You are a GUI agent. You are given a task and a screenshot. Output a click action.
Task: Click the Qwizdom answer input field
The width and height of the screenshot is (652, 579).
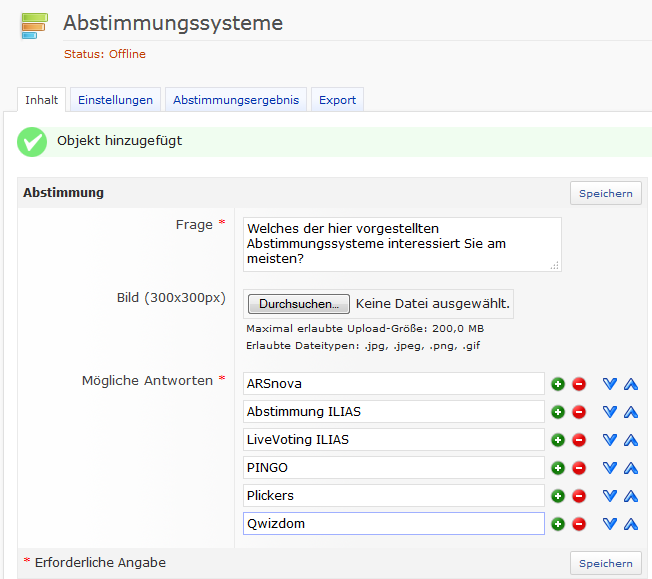click(x=394, y=524)
